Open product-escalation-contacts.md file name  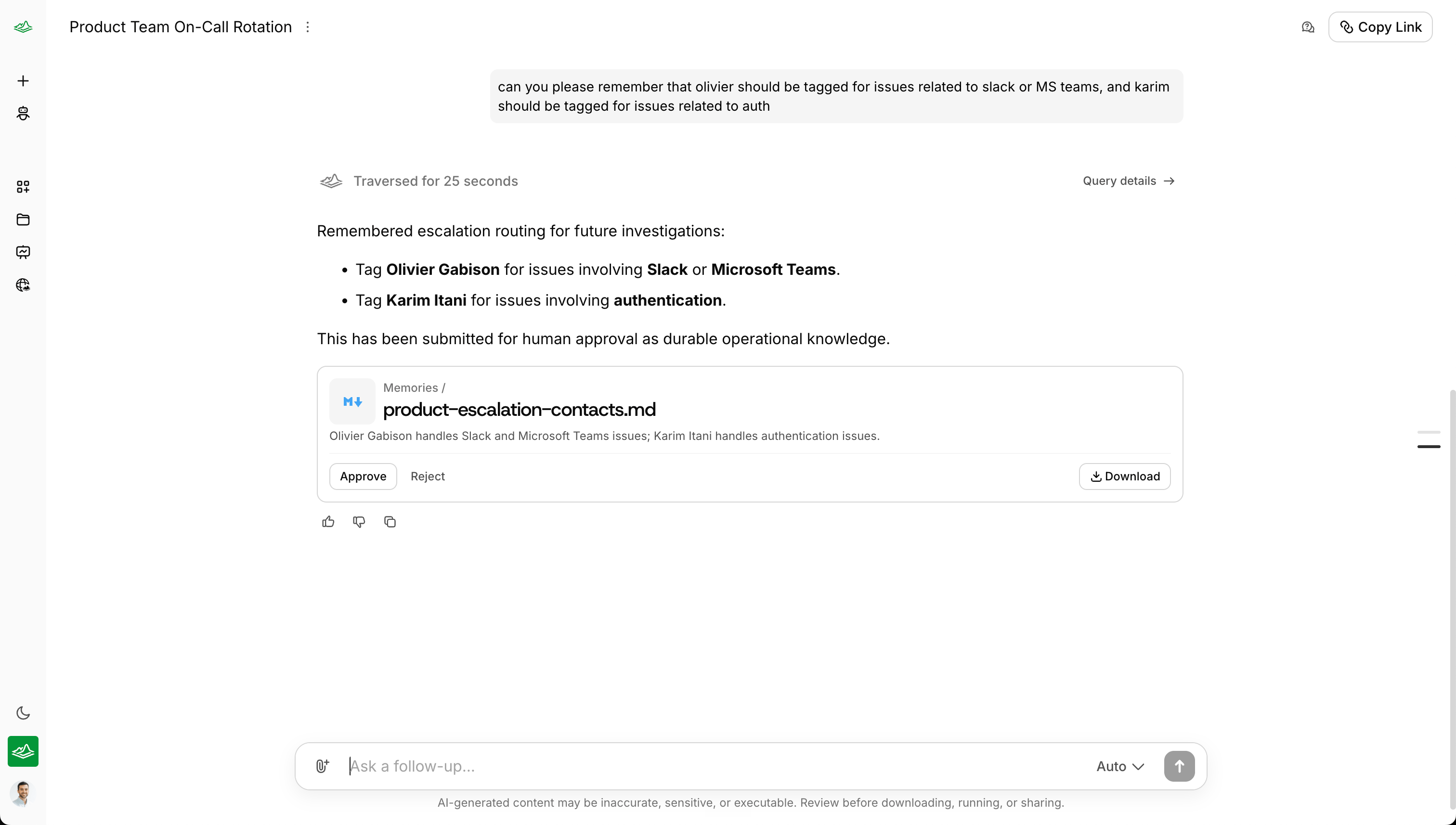pos(519,409)
